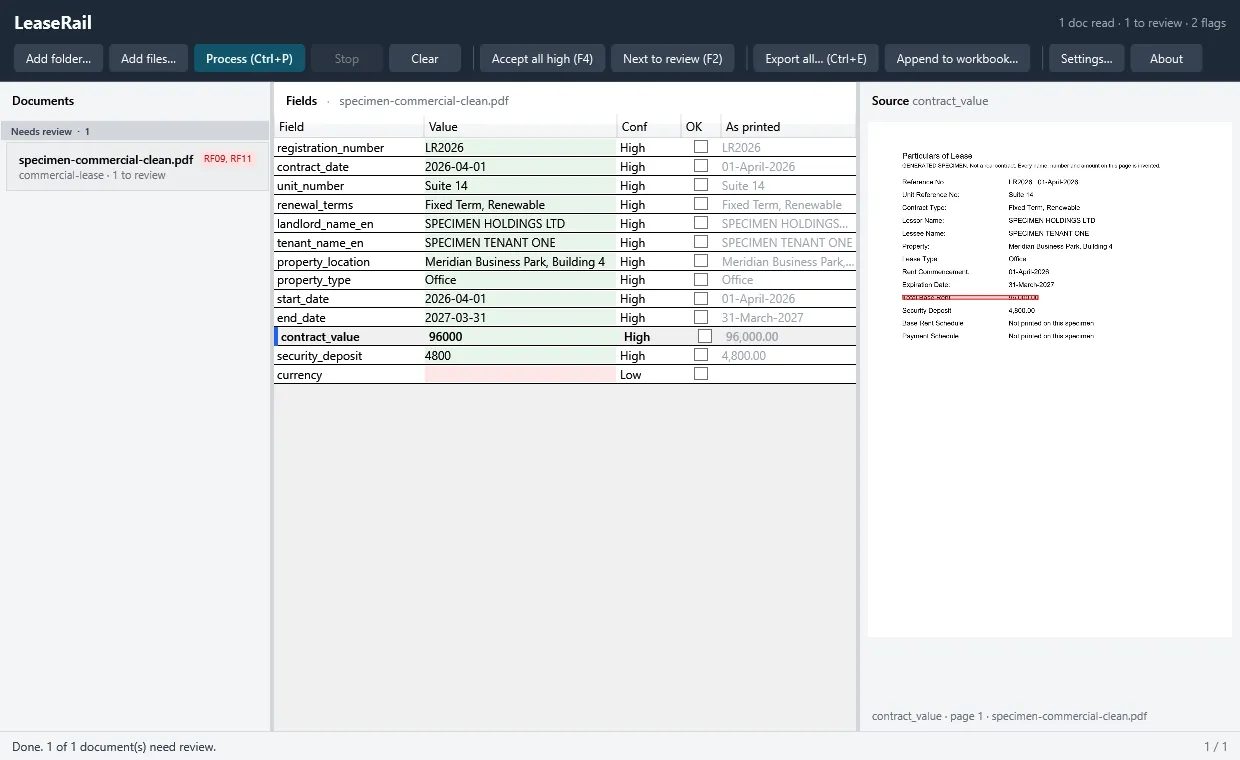Viewport: 1240px width, 760px height.
Task: Click the OK column header
Action: click(x=701, y=127)
